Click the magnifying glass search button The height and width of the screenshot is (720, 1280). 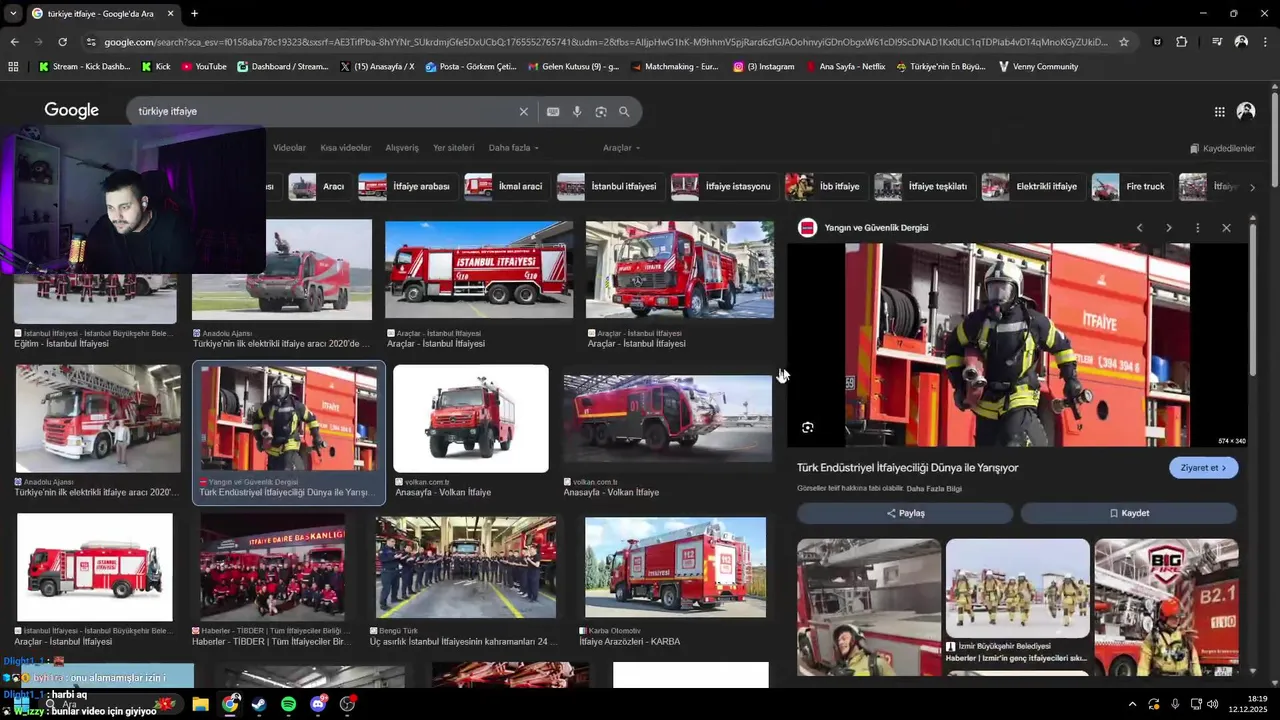tap(624, 112)
